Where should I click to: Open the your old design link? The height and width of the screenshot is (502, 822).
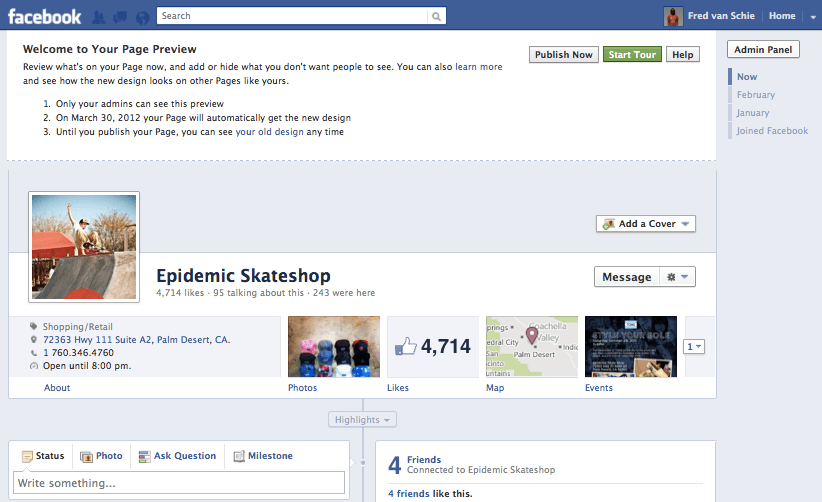tap(269, 132)
